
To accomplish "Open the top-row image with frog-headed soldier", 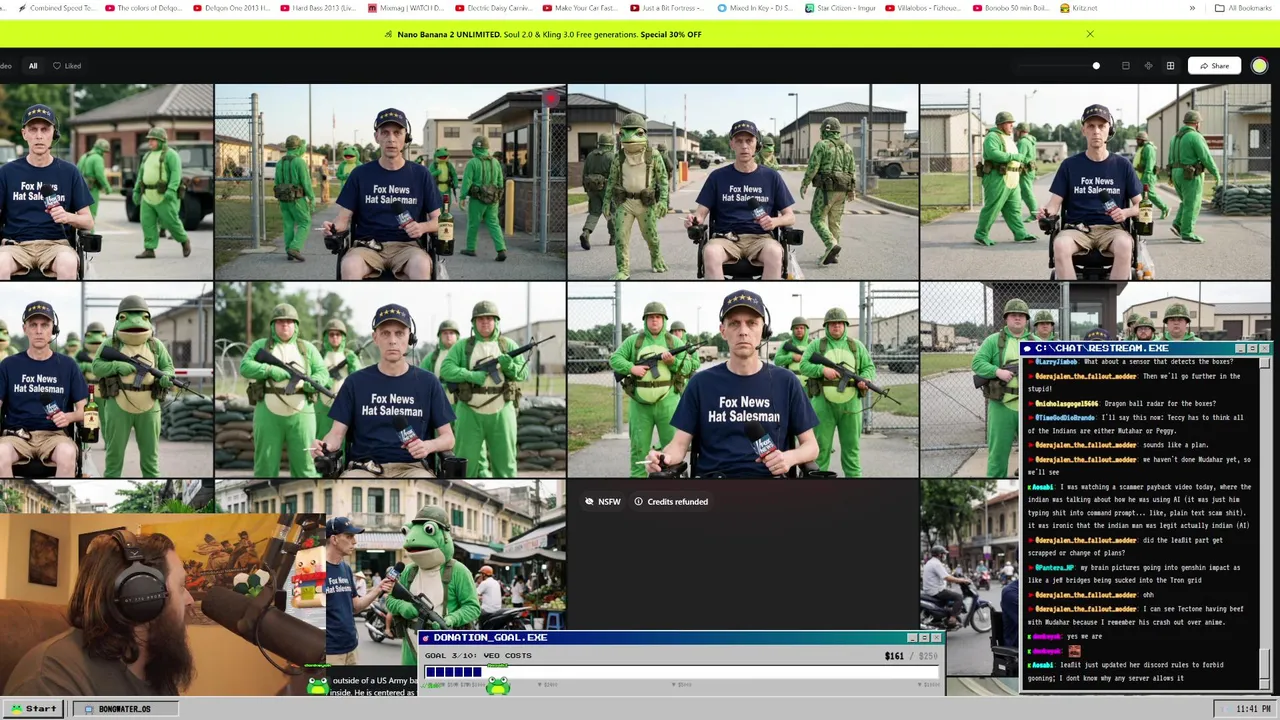I will pyautogui.click(x=743, y=181).
